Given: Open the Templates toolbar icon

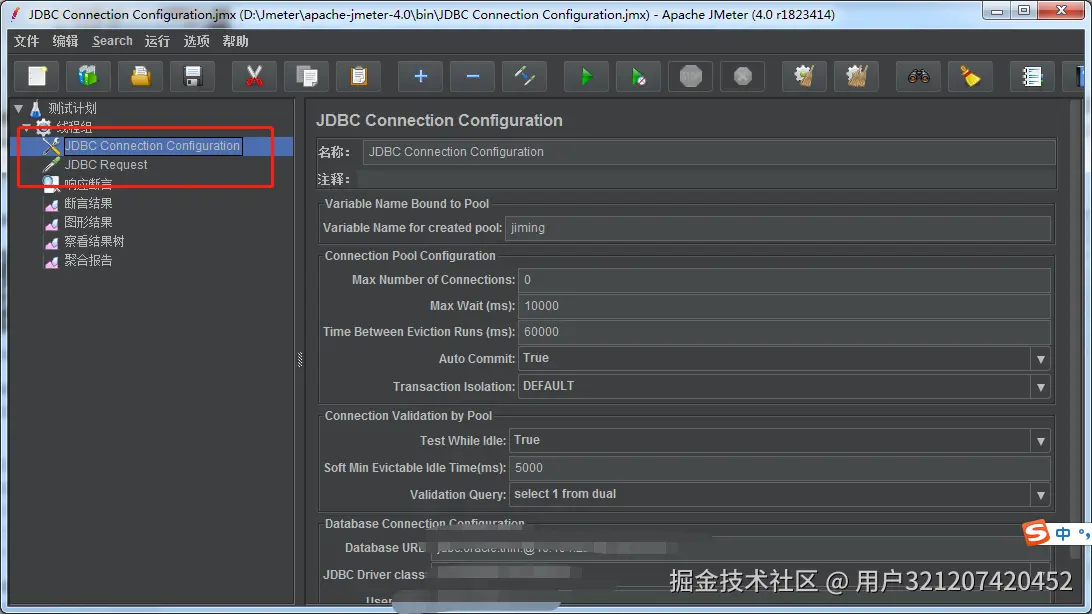Looking at the screenshot, I should 88,76.
